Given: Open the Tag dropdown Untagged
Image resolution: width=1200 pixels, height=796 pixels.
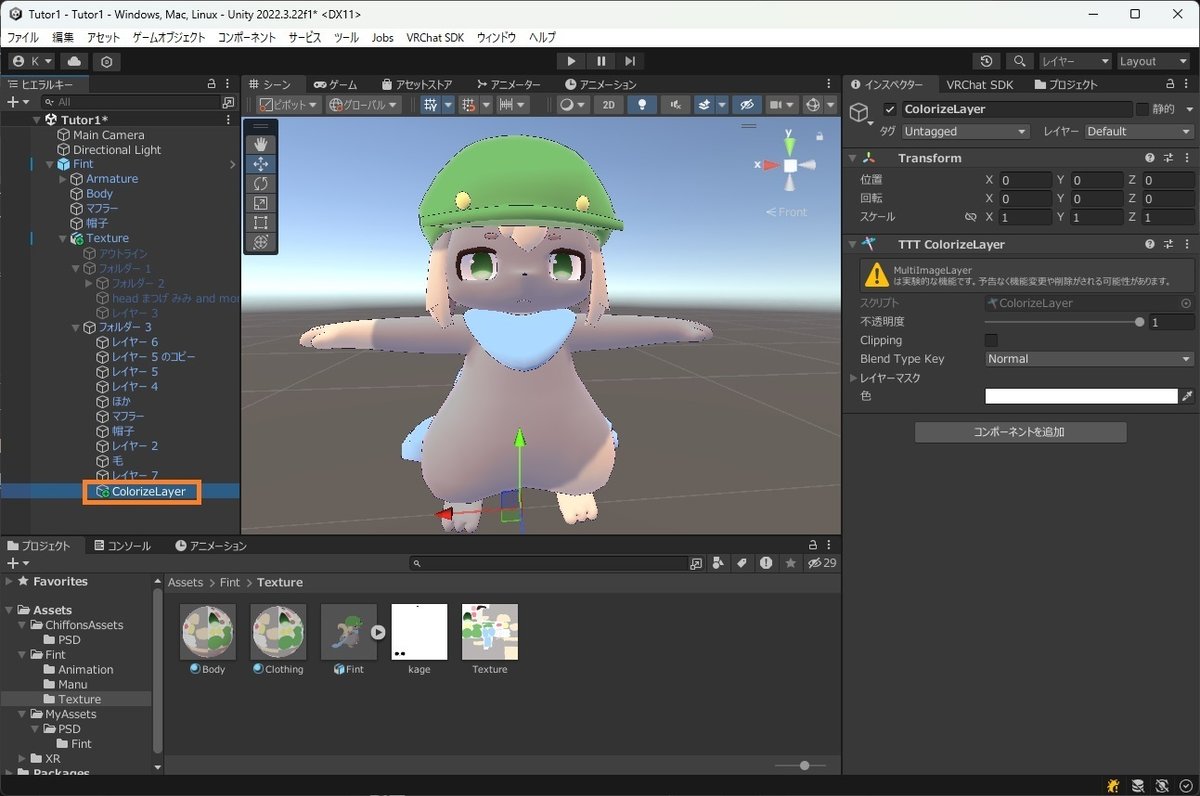Looking at the screenshot, I should [965, 131].
